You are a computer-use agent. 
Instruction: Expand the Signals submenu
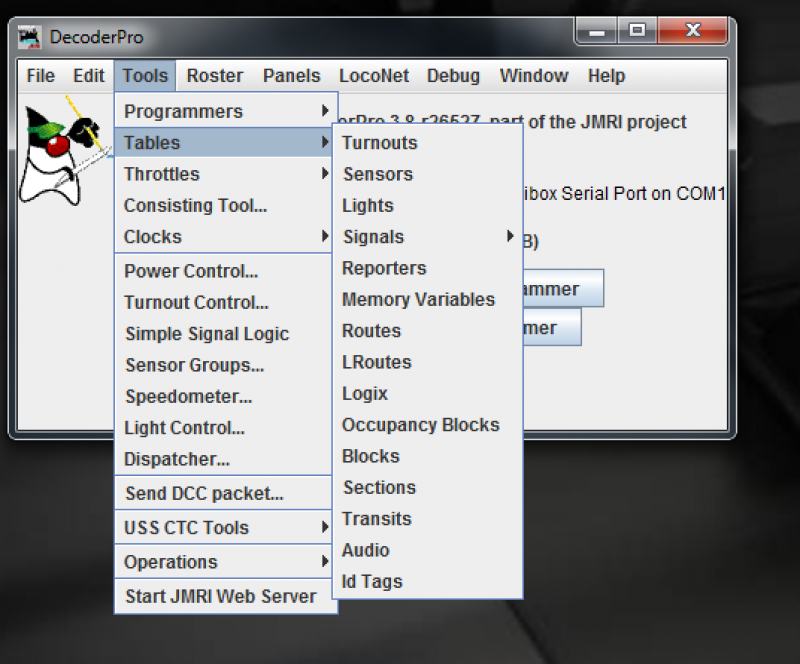428,237
